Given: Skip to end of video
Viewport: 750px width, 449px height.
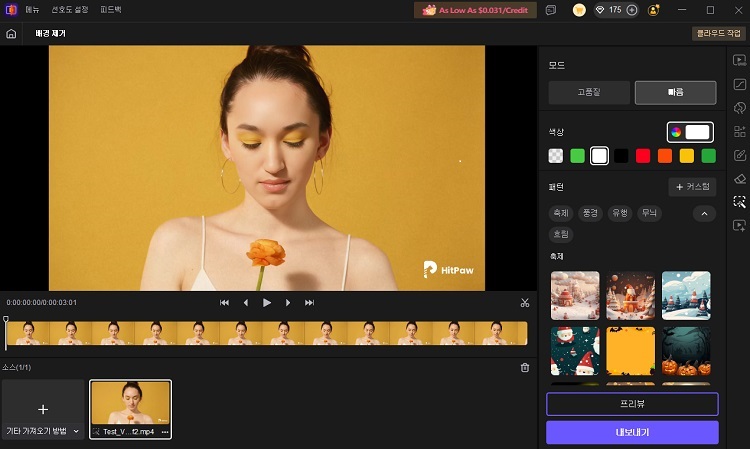Looking at the screenshot, I should click(x=309, y=303).
